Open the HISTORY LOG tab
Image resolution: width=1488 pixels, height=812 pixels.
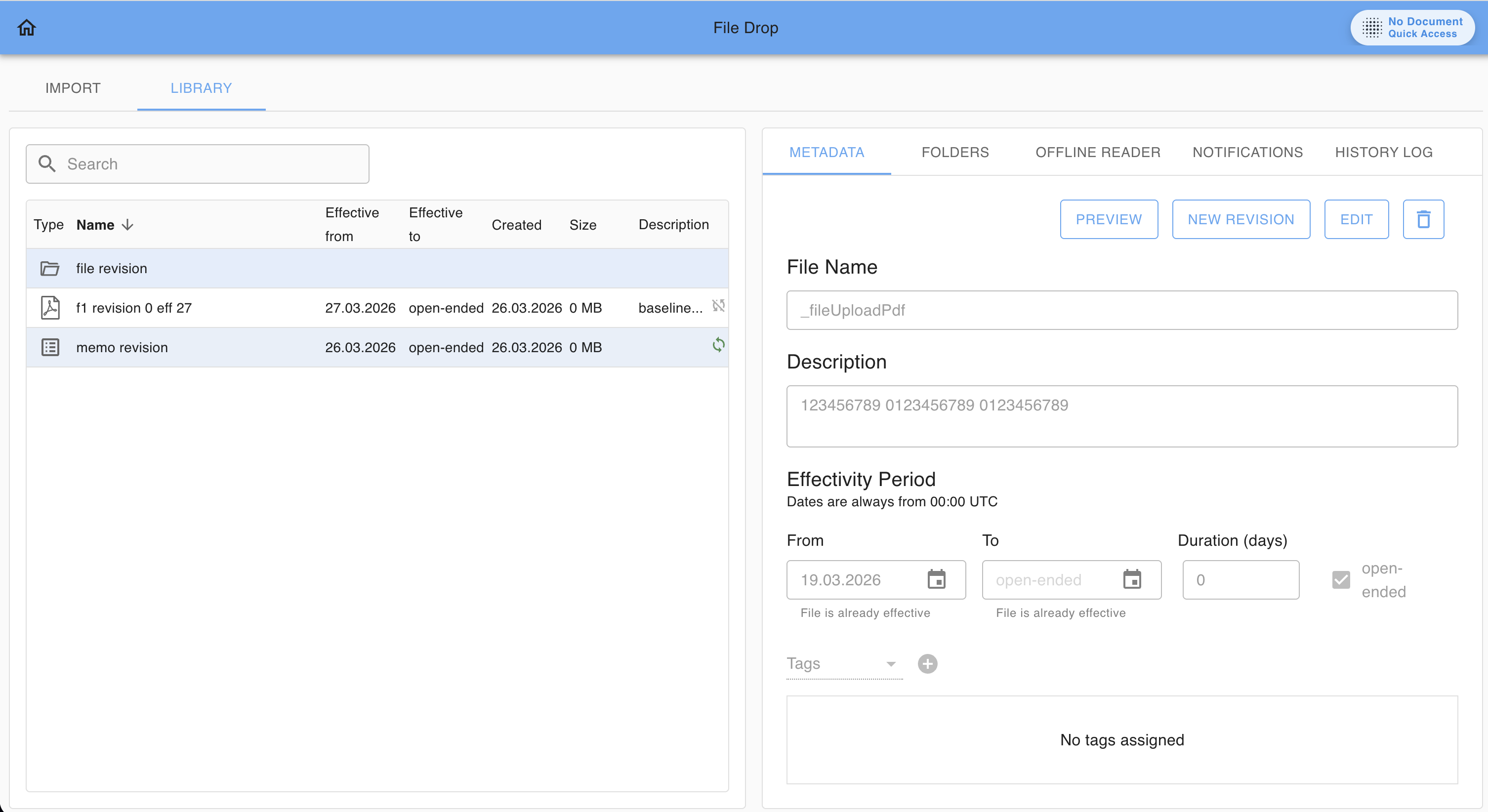pyautogui.click(x=1383, y=152)
